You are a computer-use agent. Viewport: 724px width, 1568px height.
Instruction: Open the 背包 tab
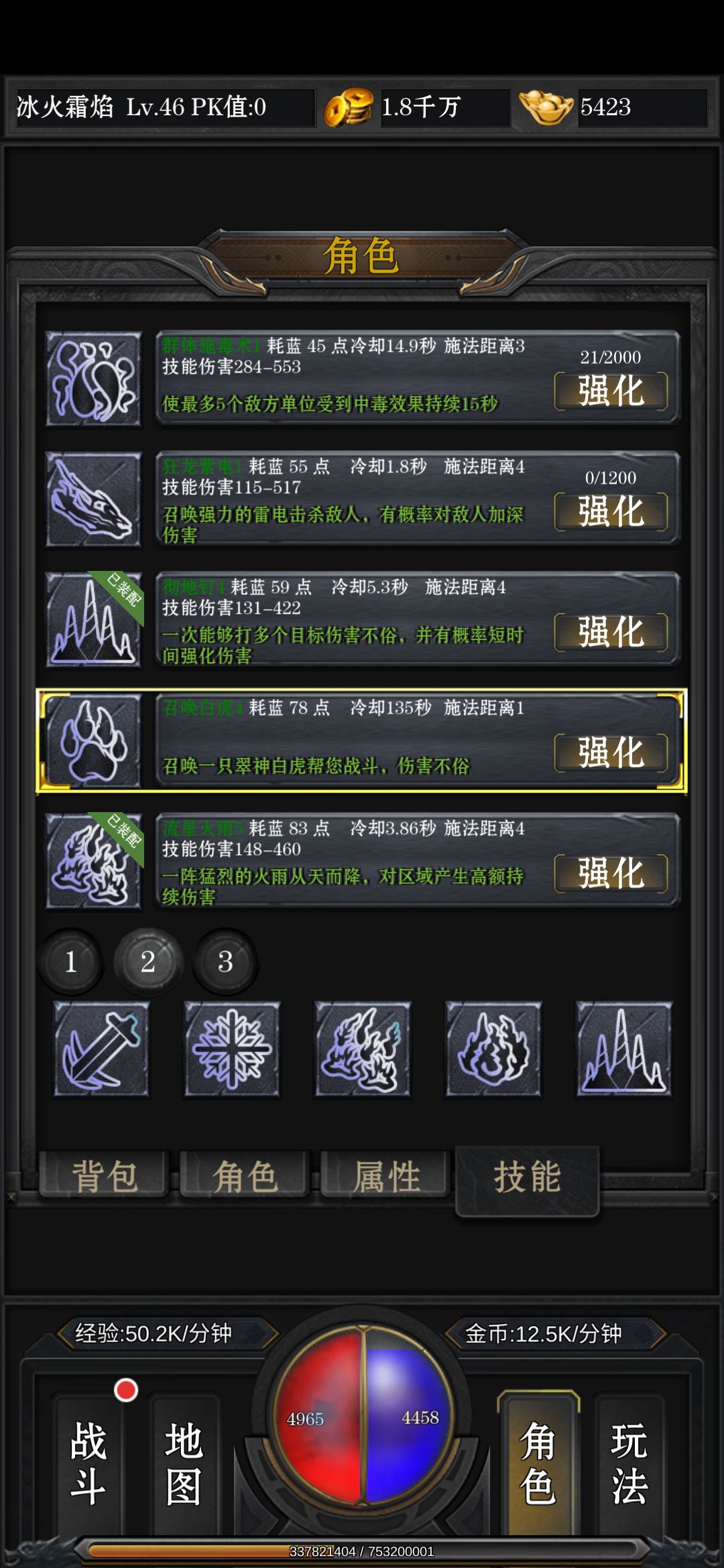pos(104,1176)
